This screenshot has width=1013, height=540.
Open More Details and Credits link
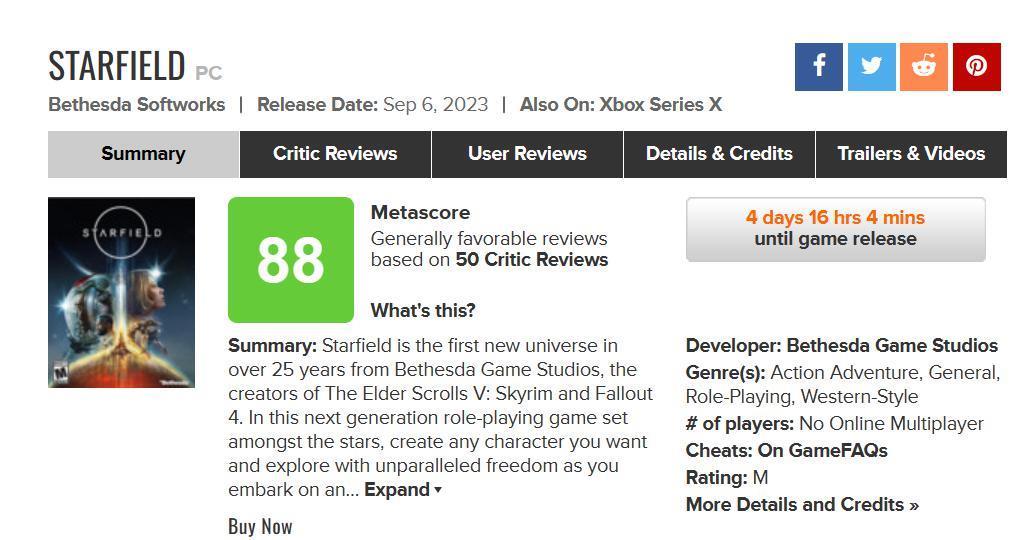pos(802,504)
